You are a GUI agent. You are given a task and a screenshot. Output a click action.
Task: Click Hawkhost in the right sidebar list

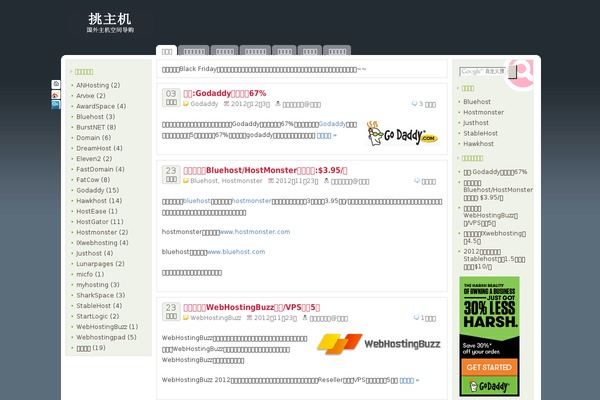click(478, 144)
